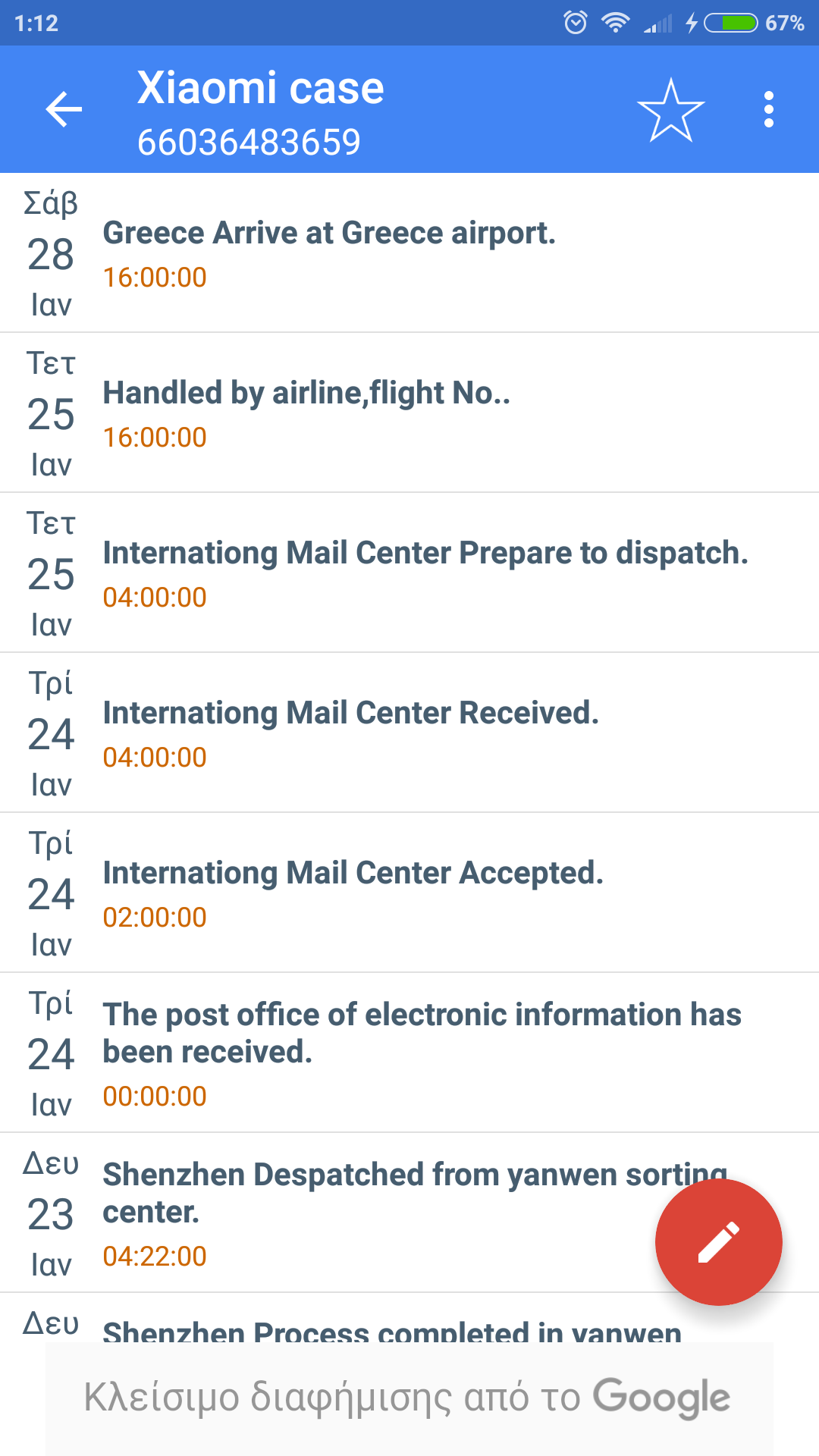Tap tracking number 66036483659
819x1456 pixels.
click(249, 143)
